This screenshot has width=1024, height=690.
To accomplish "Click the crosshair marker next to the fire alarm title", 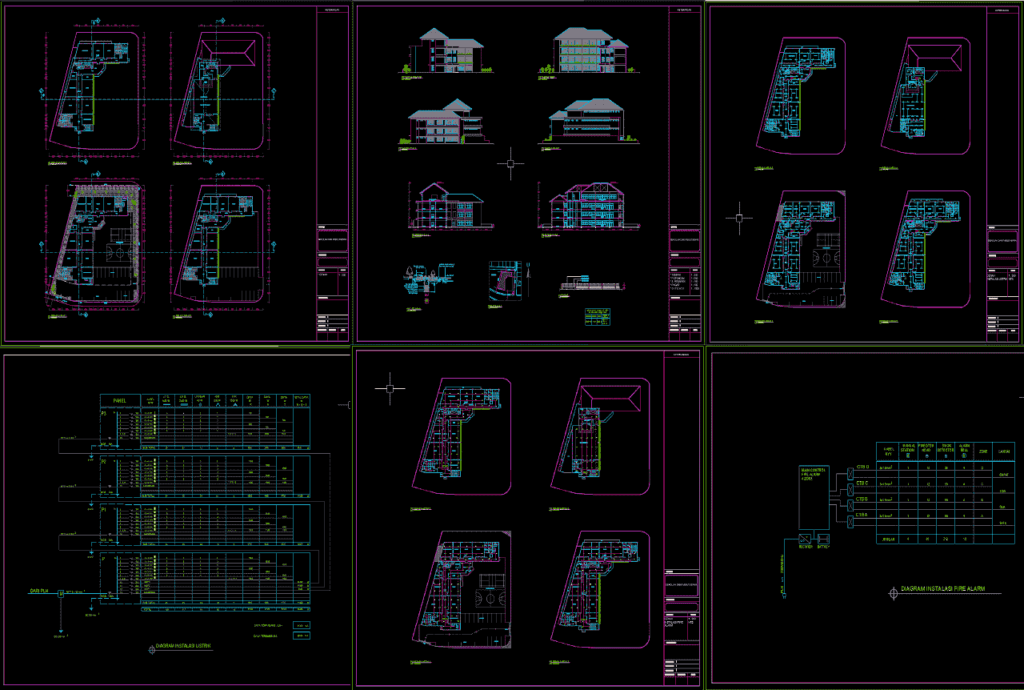I will (894, 592).
